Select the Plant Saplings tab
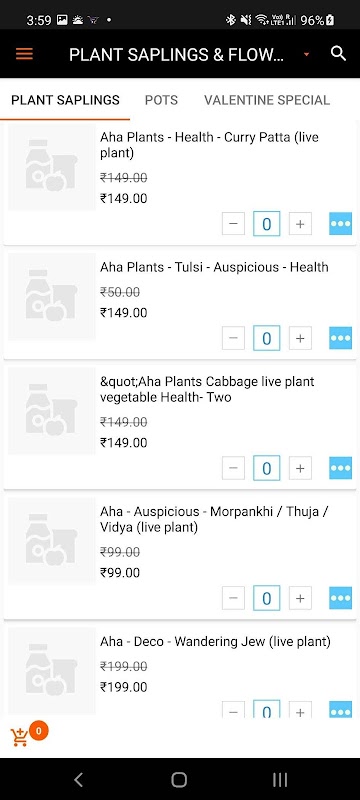 coord(65,100)
